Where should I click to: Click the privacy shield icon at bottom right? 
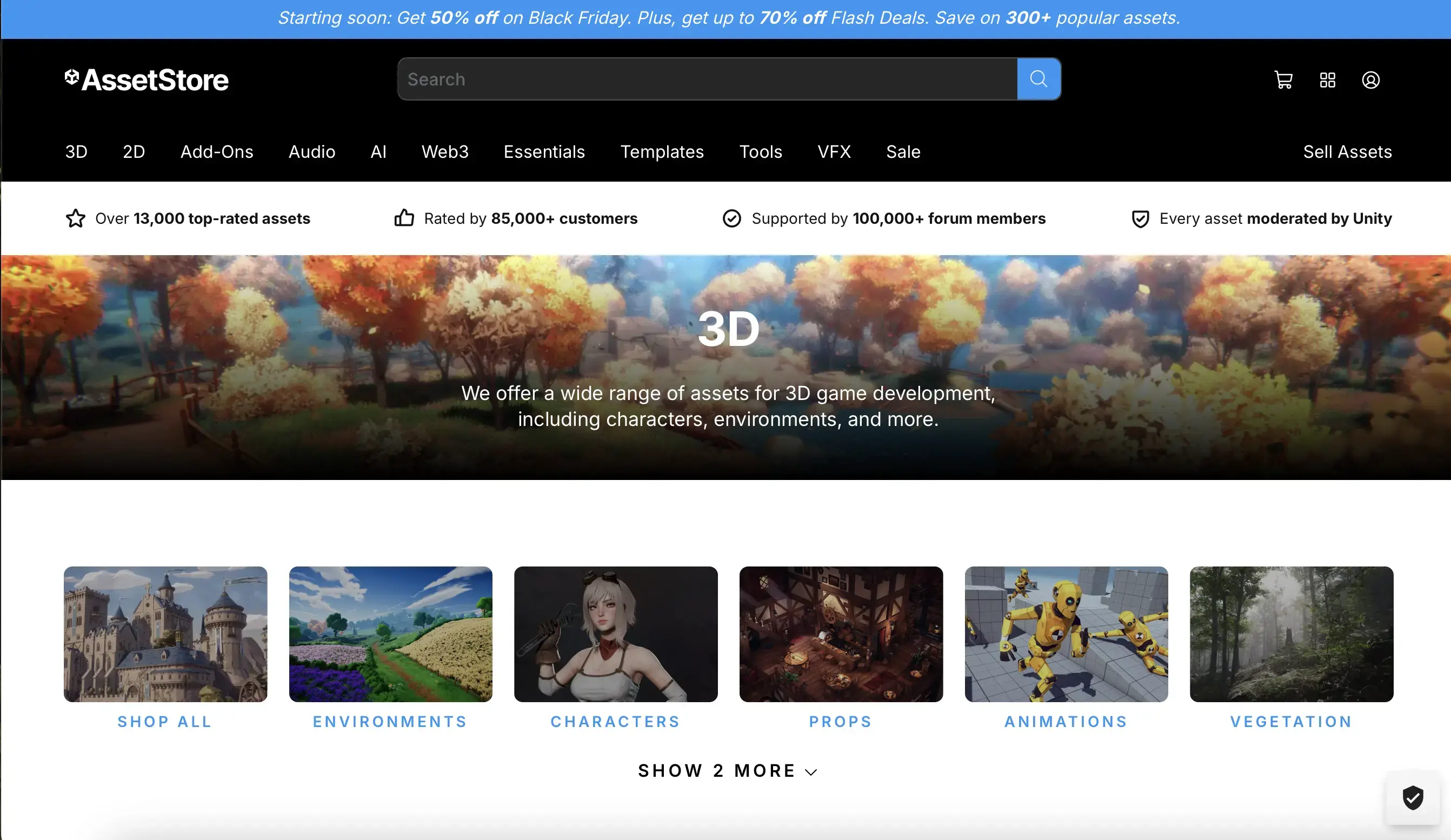point(1414,798)
